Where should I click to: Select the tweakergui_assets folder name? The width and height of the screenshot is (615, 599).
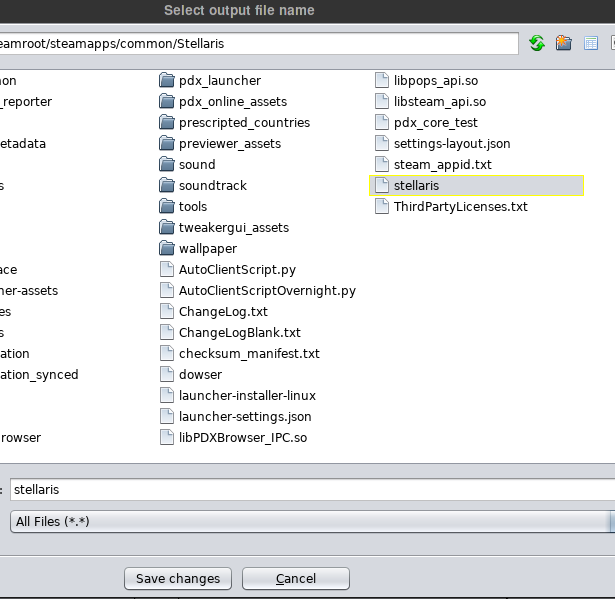(234, 228)
